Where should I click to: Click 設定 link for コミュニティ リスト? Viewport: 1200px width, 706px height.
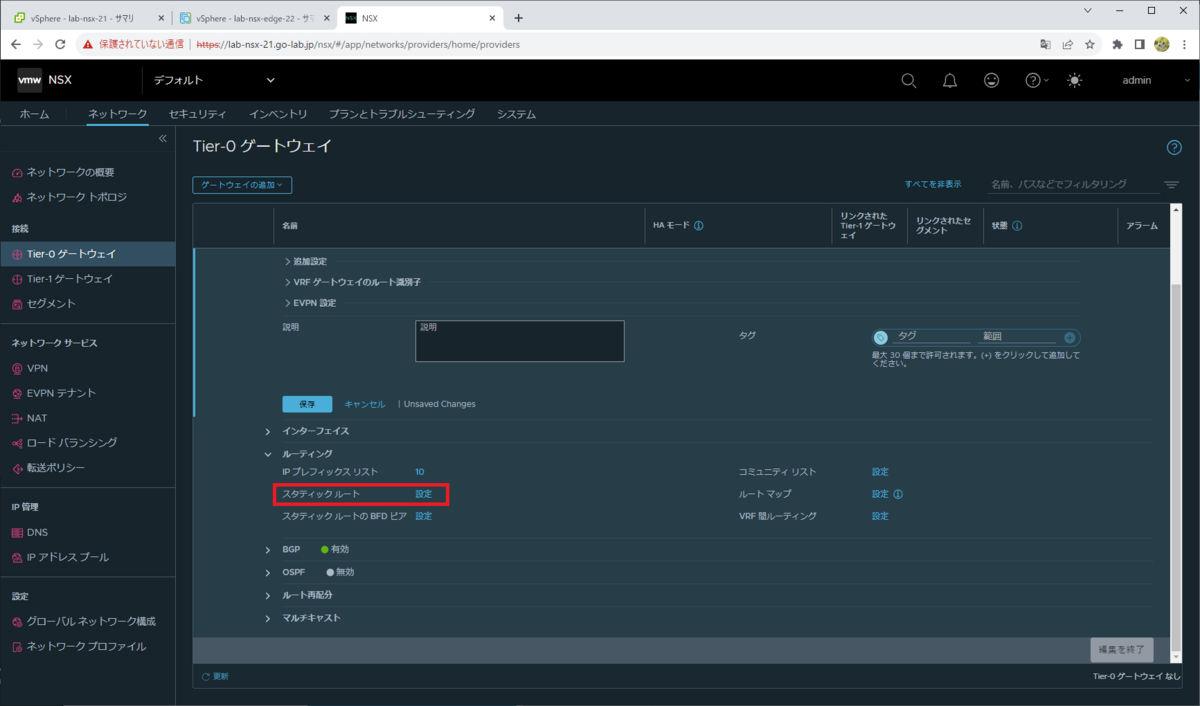coord(880,471)
